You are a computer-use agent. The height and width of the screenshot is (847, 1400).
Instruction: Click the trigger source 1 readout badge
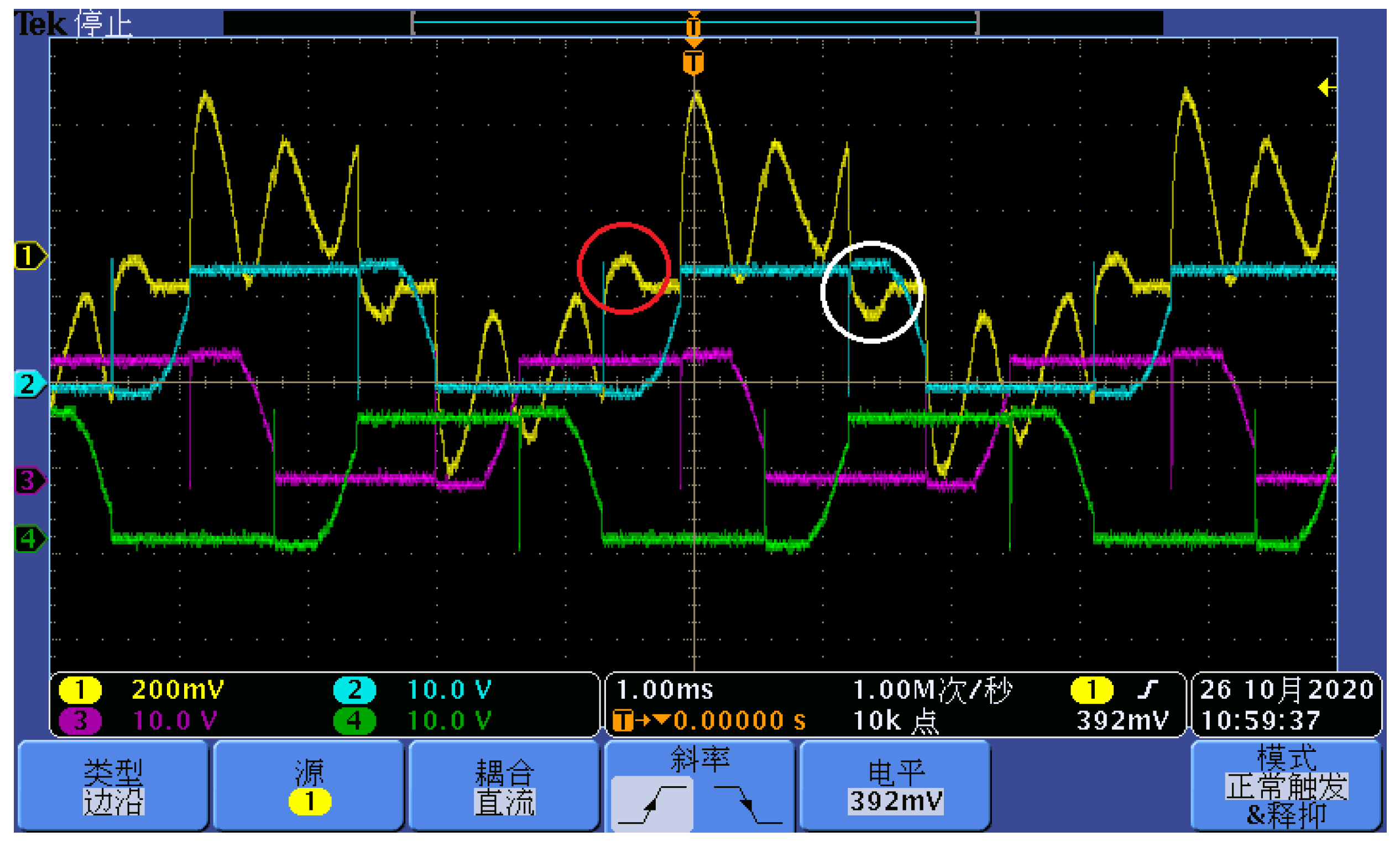[1091, 689]
